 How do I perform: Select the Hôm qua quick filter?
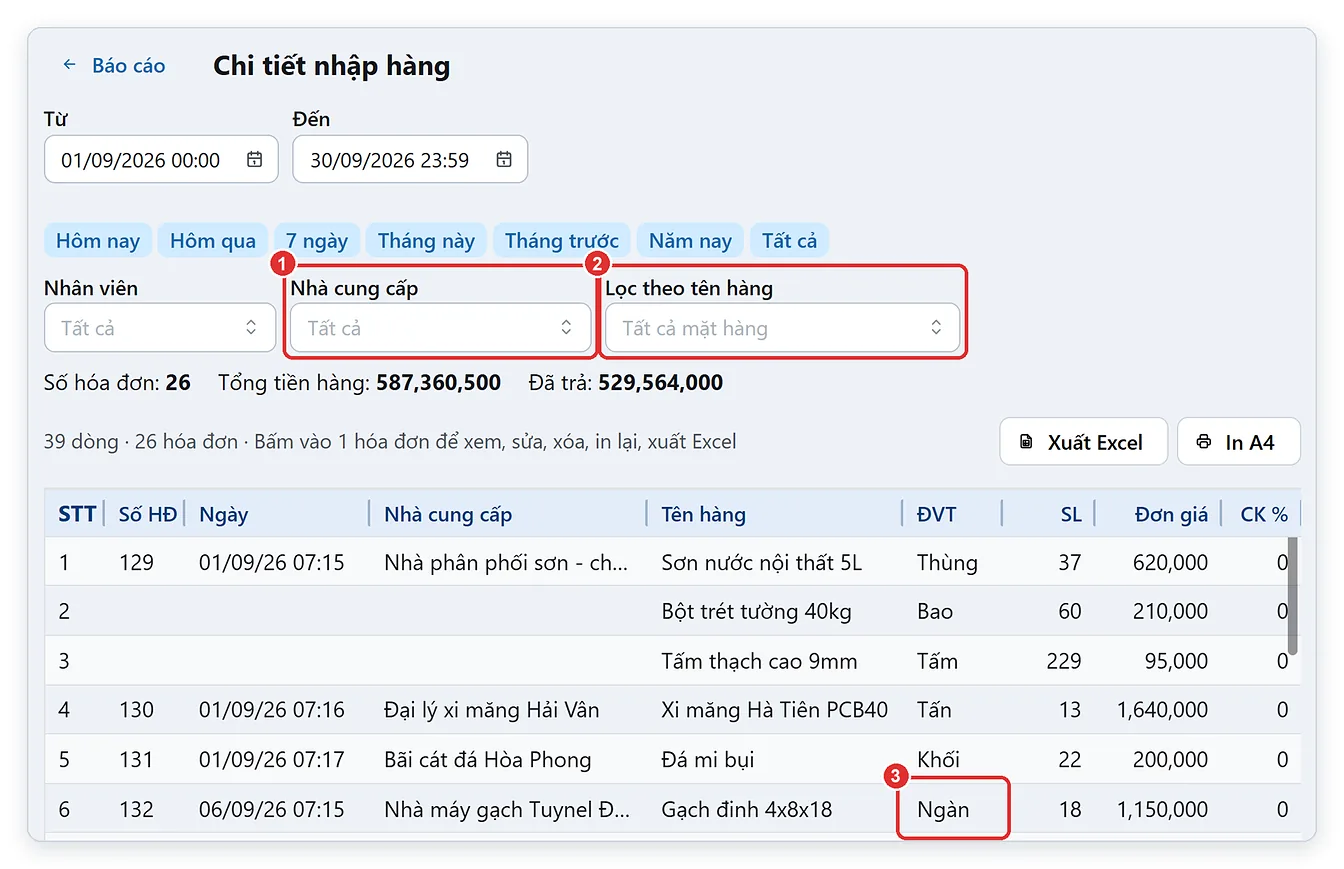(213, 241)
